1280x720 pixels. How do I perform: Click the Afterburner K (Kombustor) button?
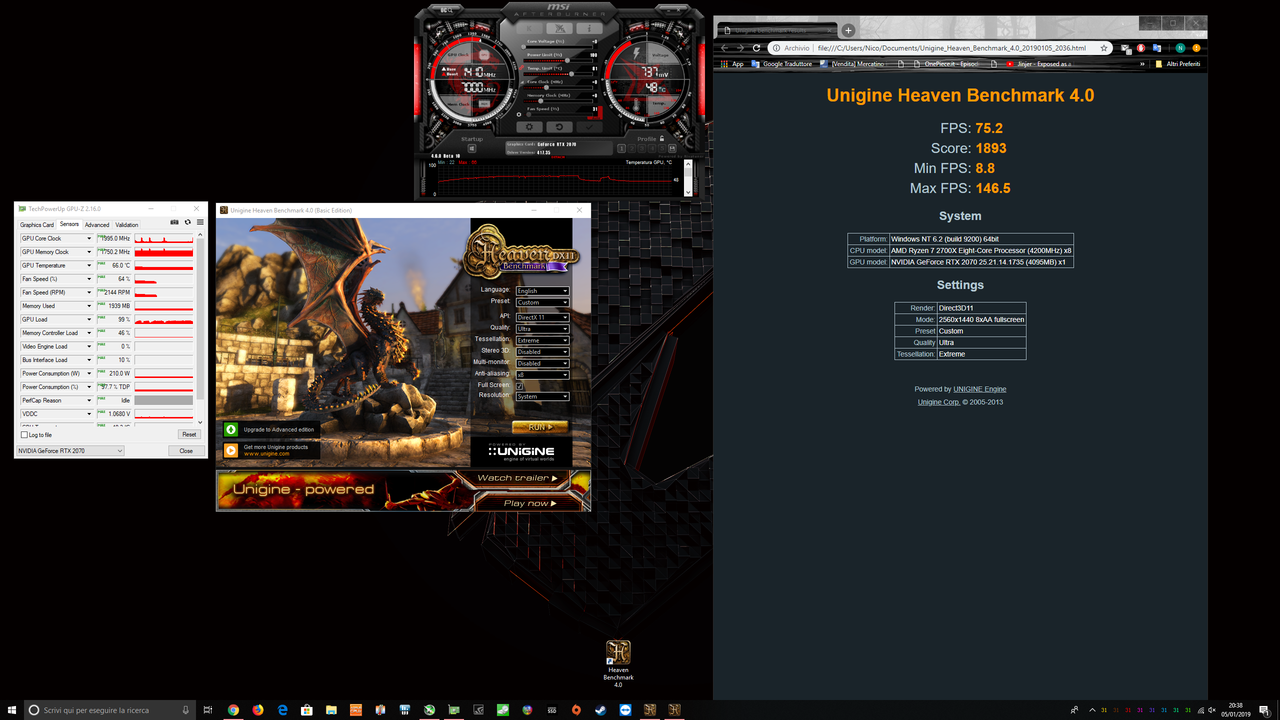tap(529, 28)
